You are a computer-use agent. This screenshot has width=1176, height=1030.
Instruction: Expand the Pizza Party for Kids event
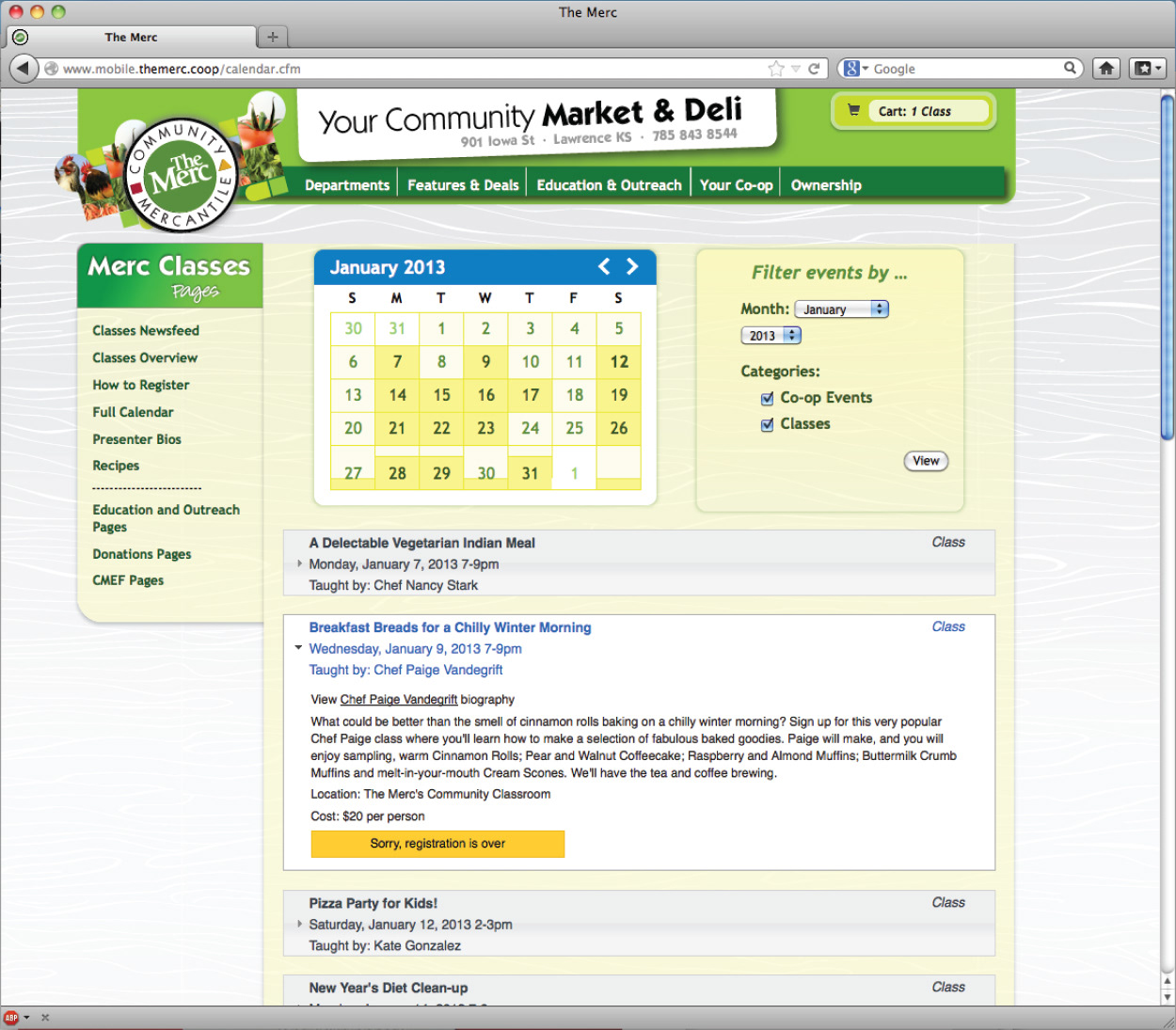pos(300,924)
